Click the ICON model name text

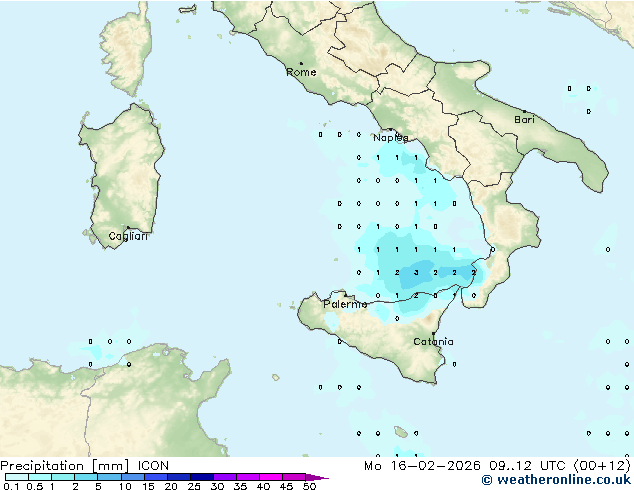[x=153, y=466]
